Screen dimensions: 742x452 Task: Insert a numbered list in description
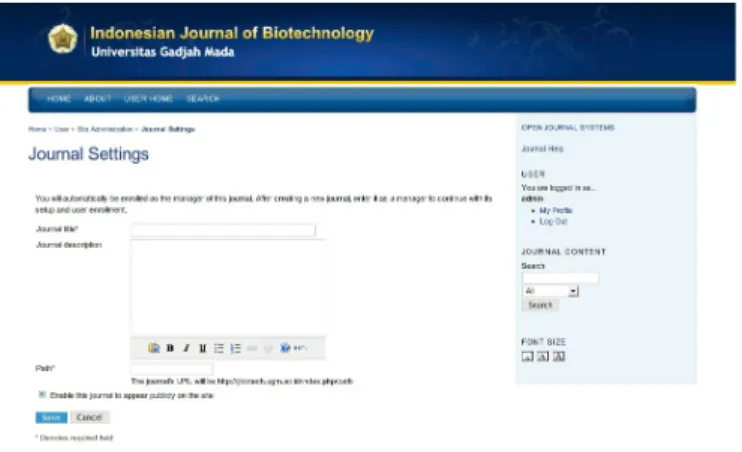click(235, 348)
